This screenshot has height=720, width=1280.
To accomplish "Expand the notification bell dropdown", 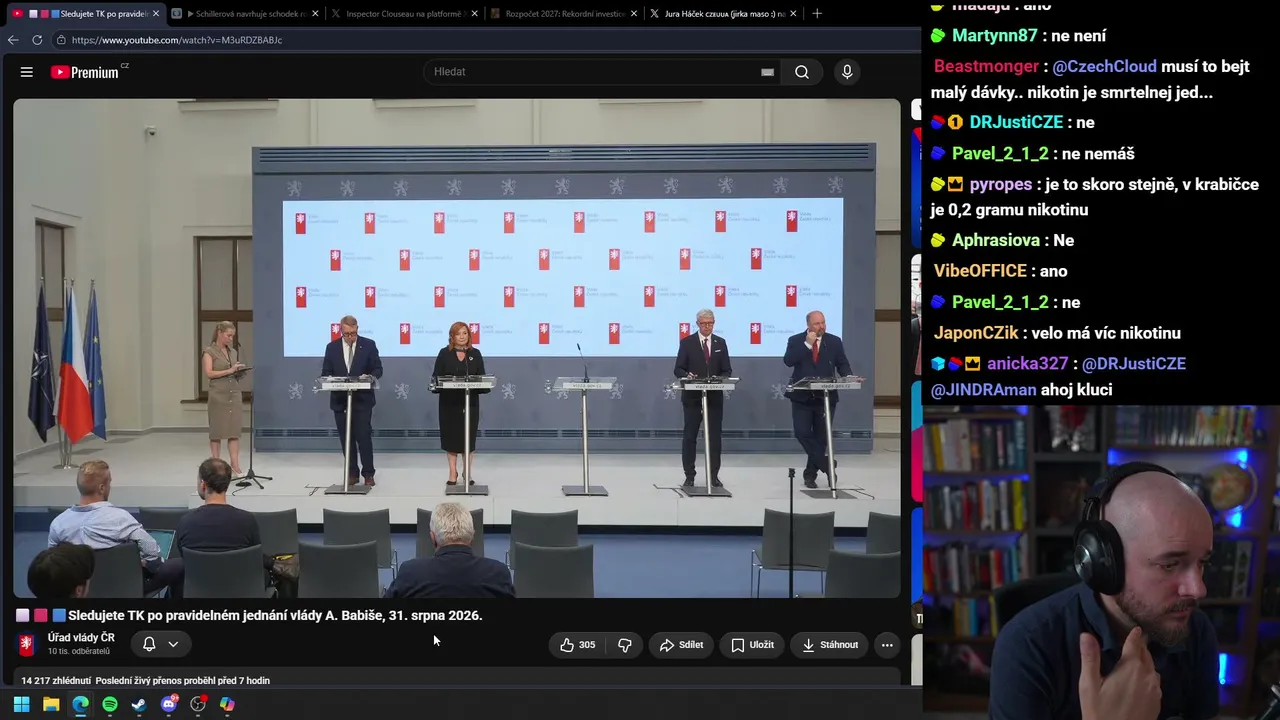I will 173,645.
